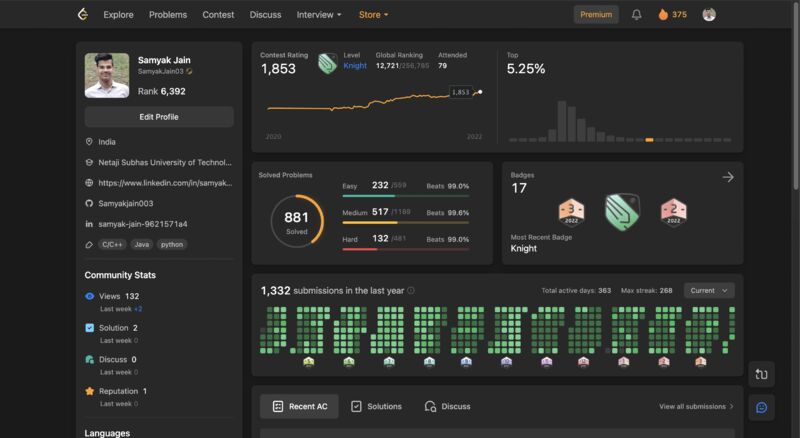
Task: Click the Views eye icon in Community Stats
Action: click(90, 296)
